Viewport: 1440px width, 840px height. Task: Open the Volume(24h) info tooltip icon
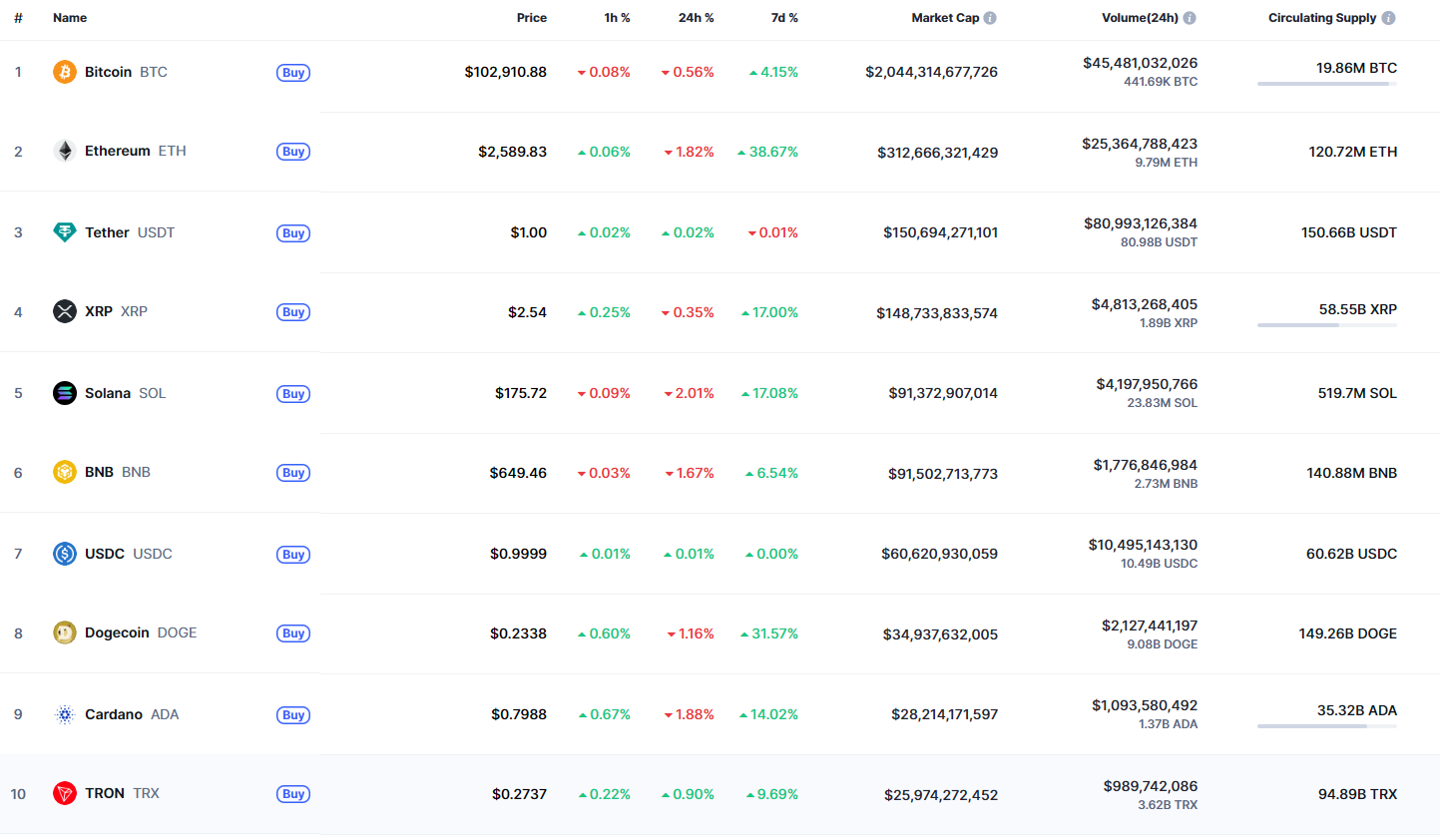pyautogui.click(x=1190, y=18)
